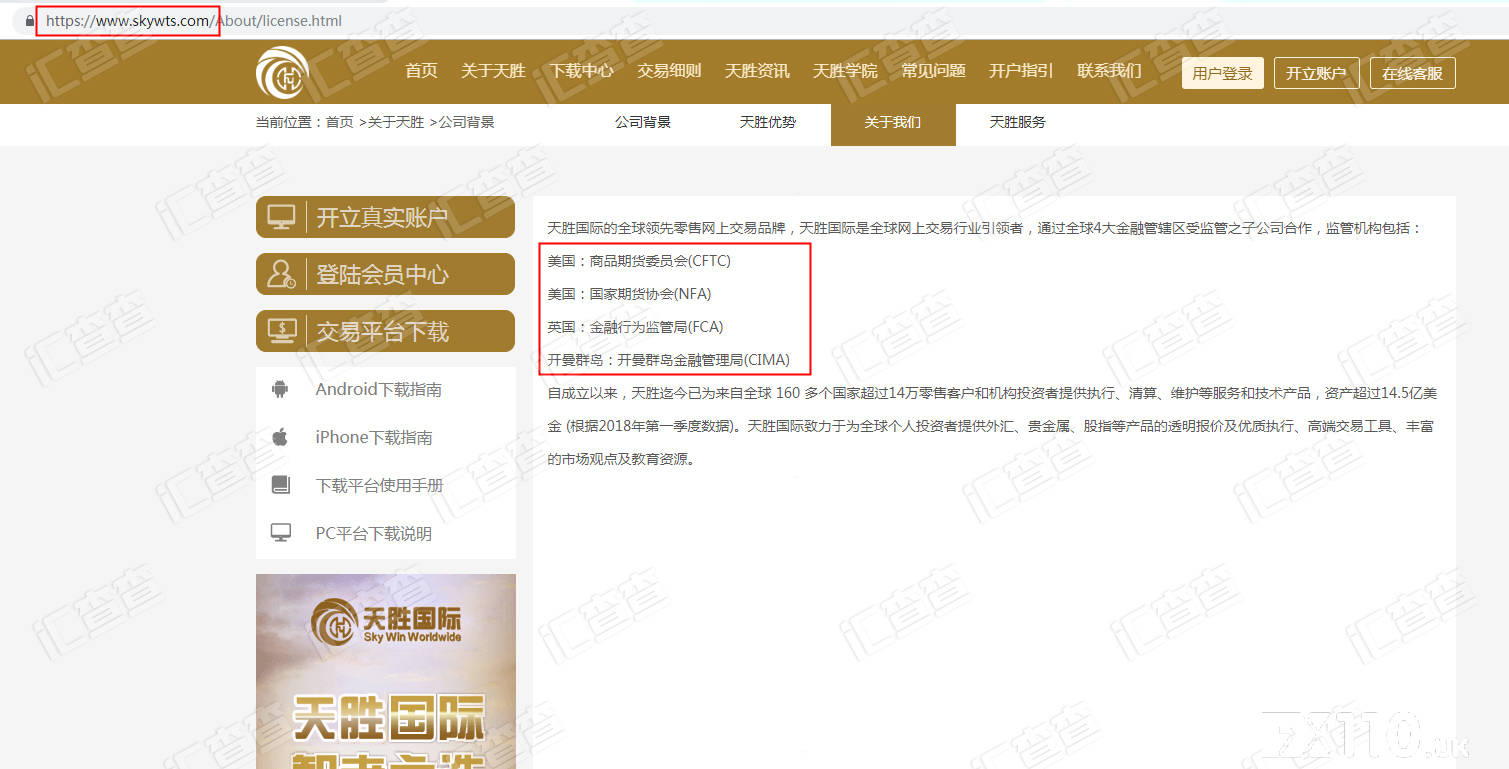Click the user icon on 登陆会员中心 button
This screenshot has width=1509, height=769.
click(x=282, y=274)
